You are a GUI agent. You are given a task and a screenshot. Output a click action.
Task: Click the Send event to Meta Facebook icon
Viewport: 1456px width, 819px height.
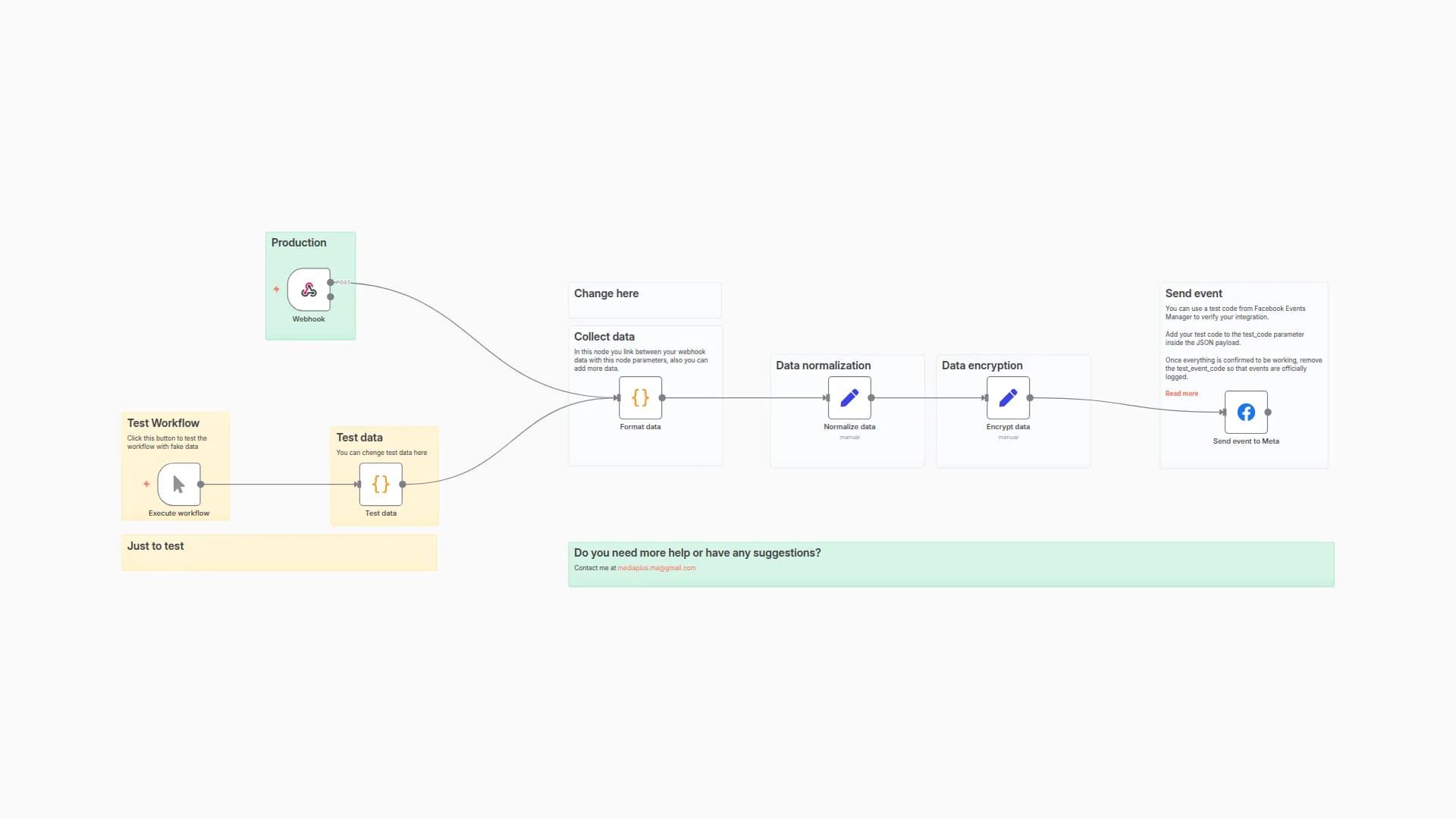[x=1246, y=412]
